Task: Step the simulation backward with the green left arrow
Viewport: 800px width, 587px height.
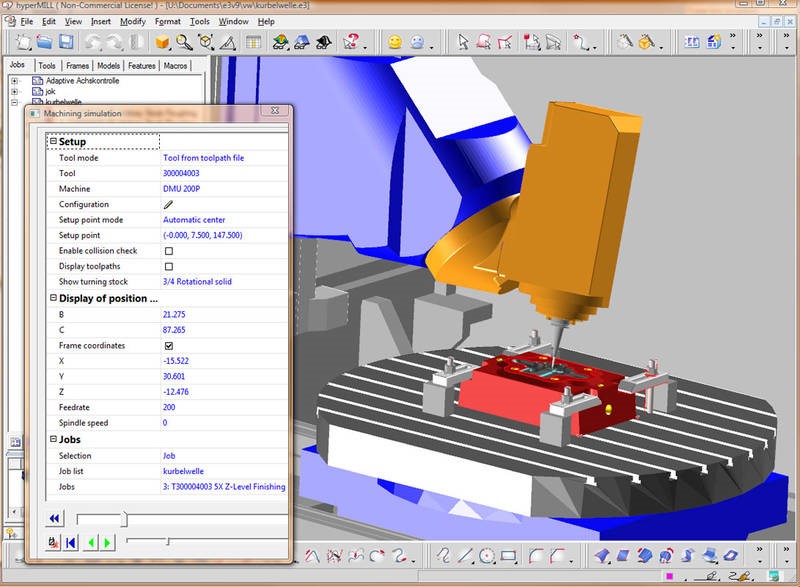Action: coord(90,543)
